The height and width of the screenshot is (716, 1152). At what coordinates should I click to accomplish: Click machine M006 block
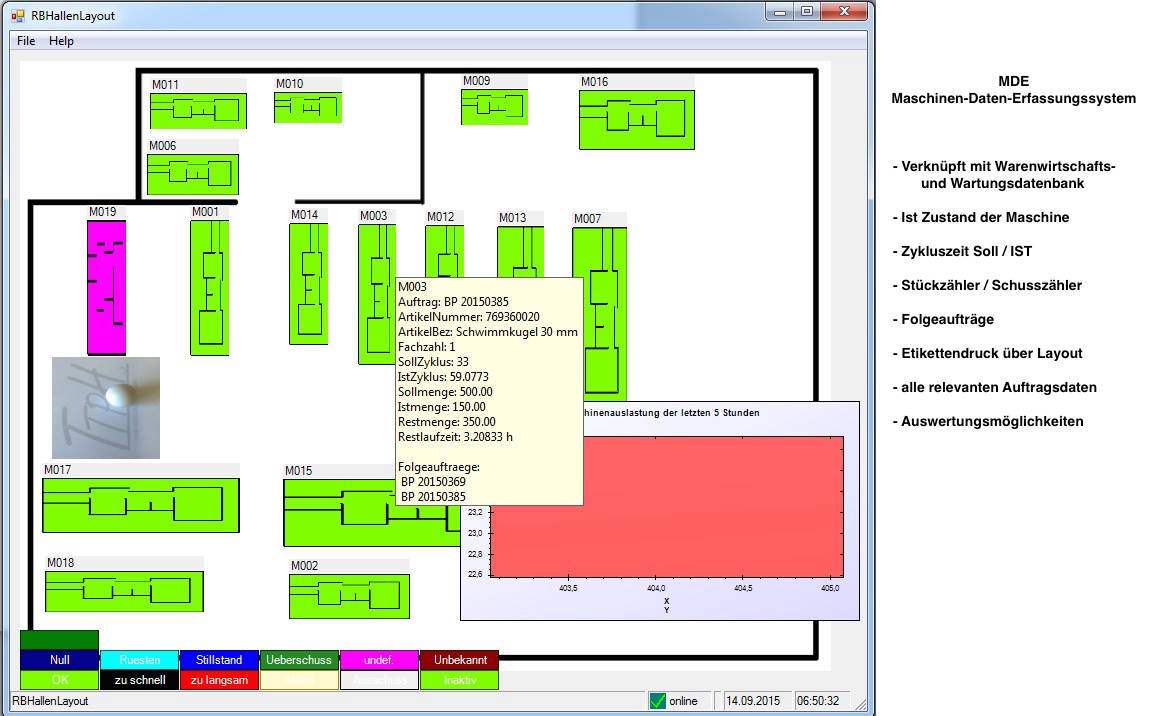(193, 175)
